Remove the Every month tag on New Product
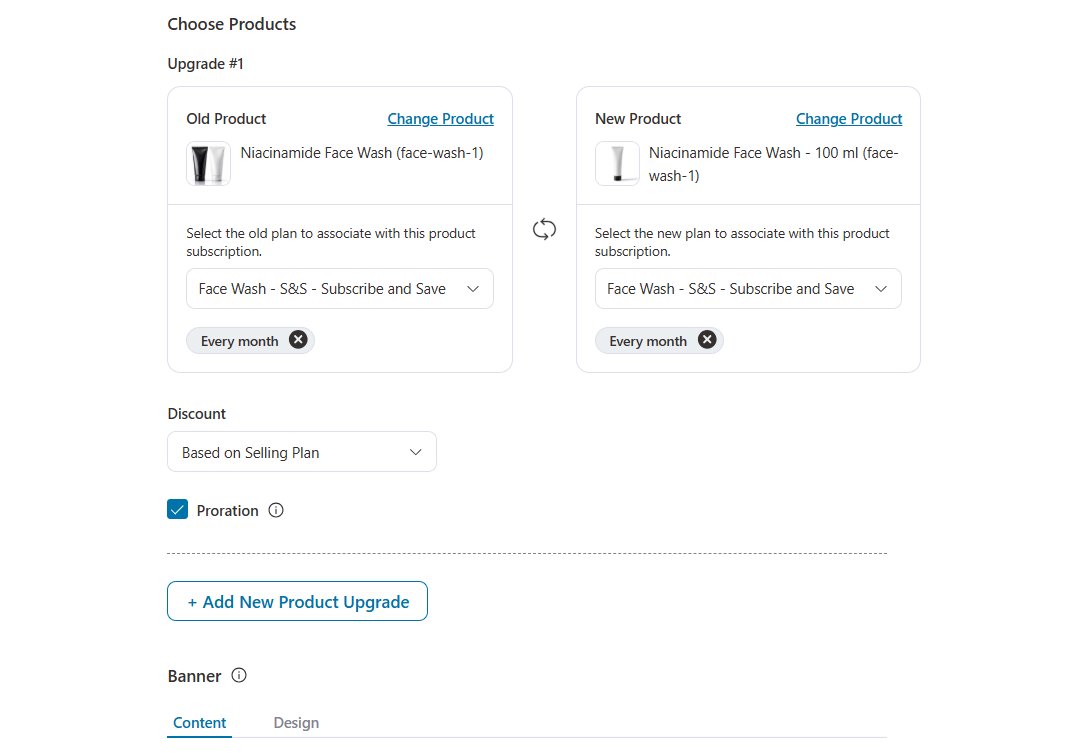 [707, 340]
